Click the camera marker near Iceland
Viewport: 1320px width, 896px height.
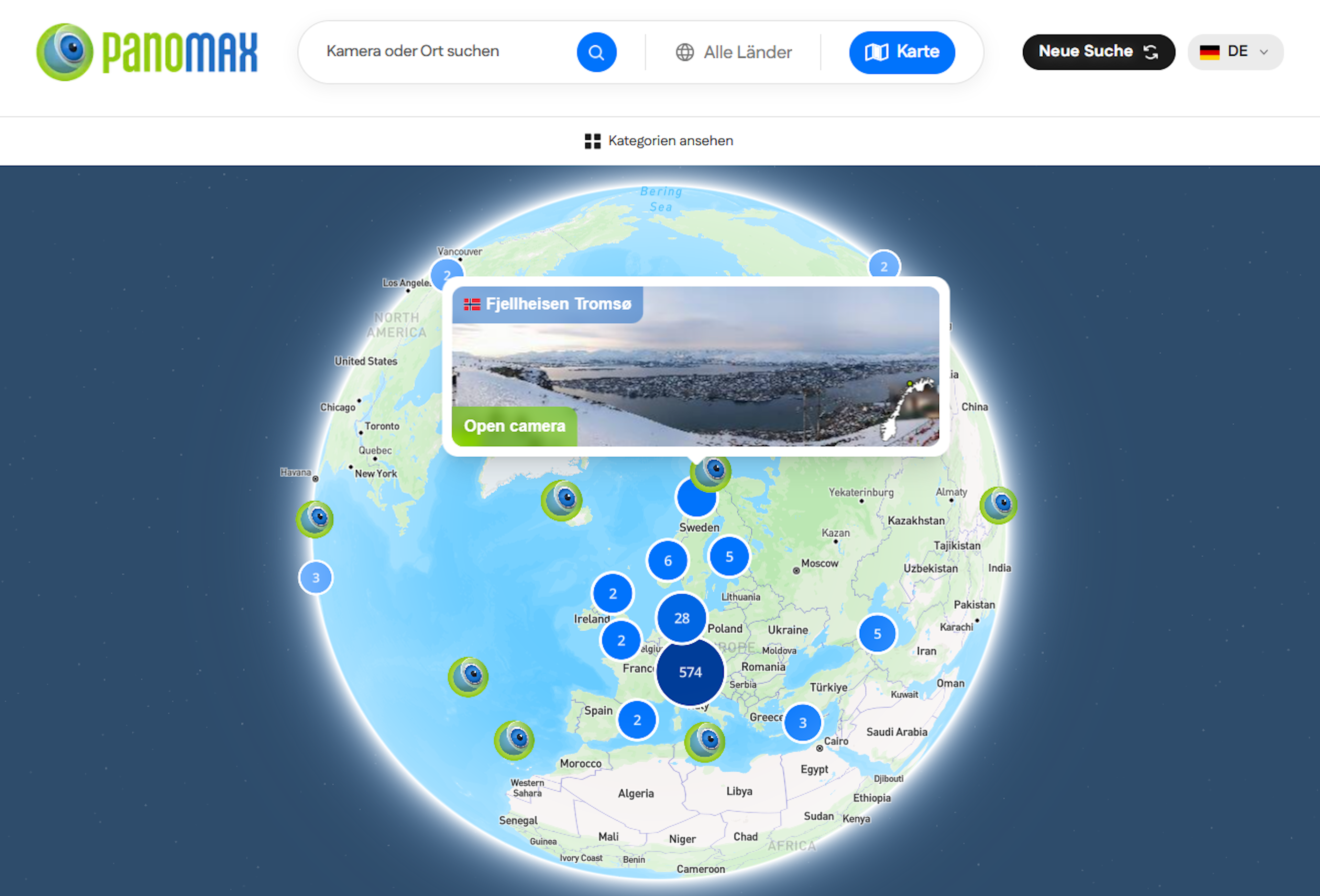pos(561,500)
